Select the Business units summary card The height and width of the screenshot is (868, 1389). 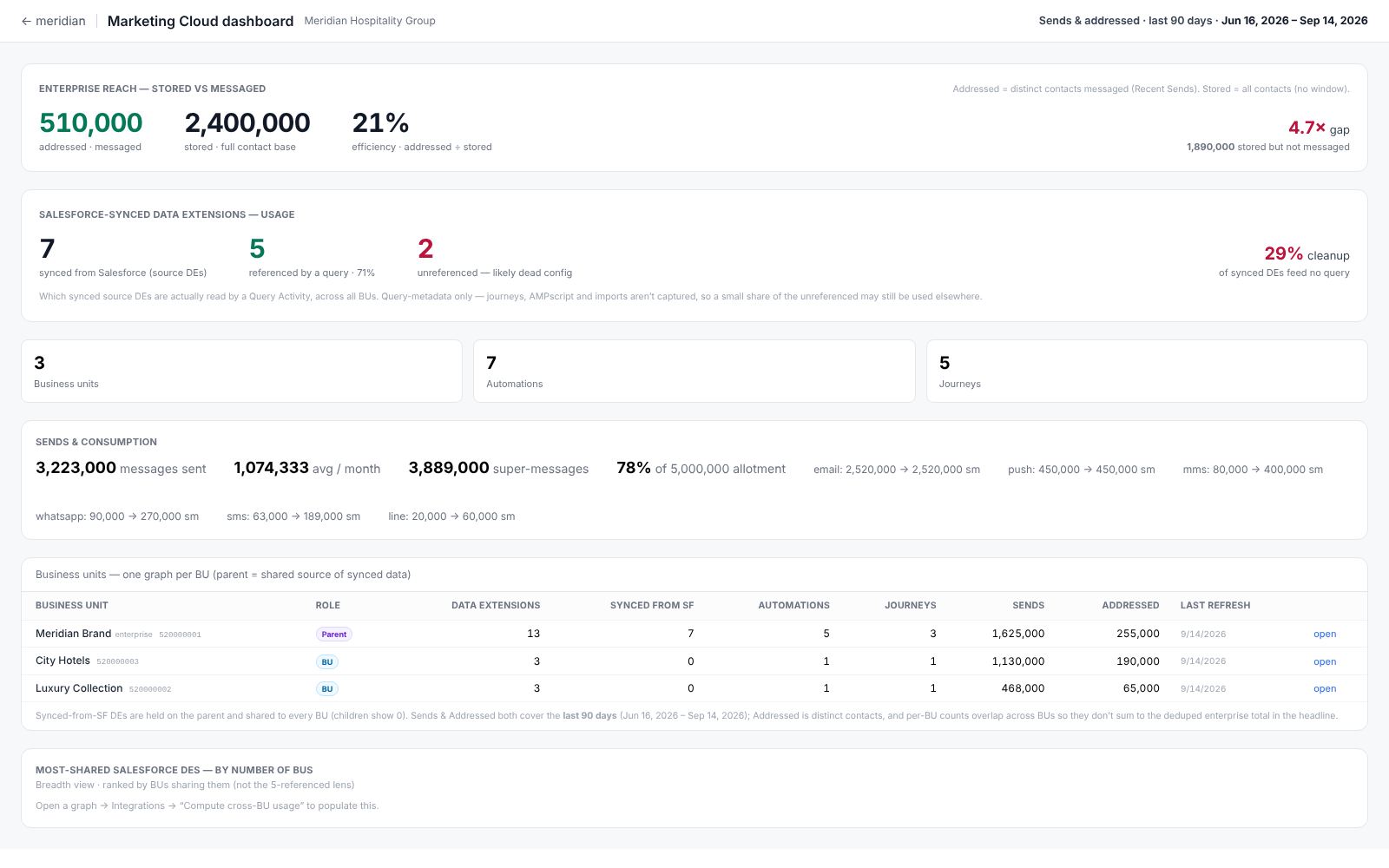[241, 372]
